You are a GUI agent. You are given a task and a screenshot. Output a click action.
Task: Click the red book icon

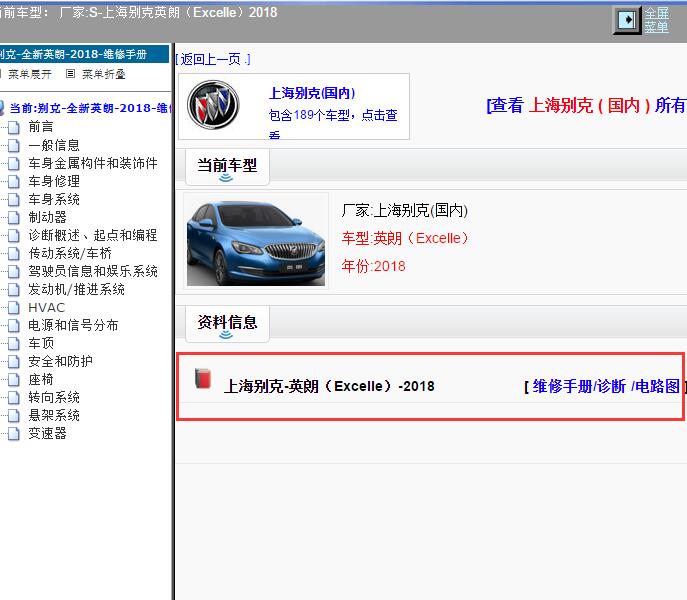coord(203,379)
